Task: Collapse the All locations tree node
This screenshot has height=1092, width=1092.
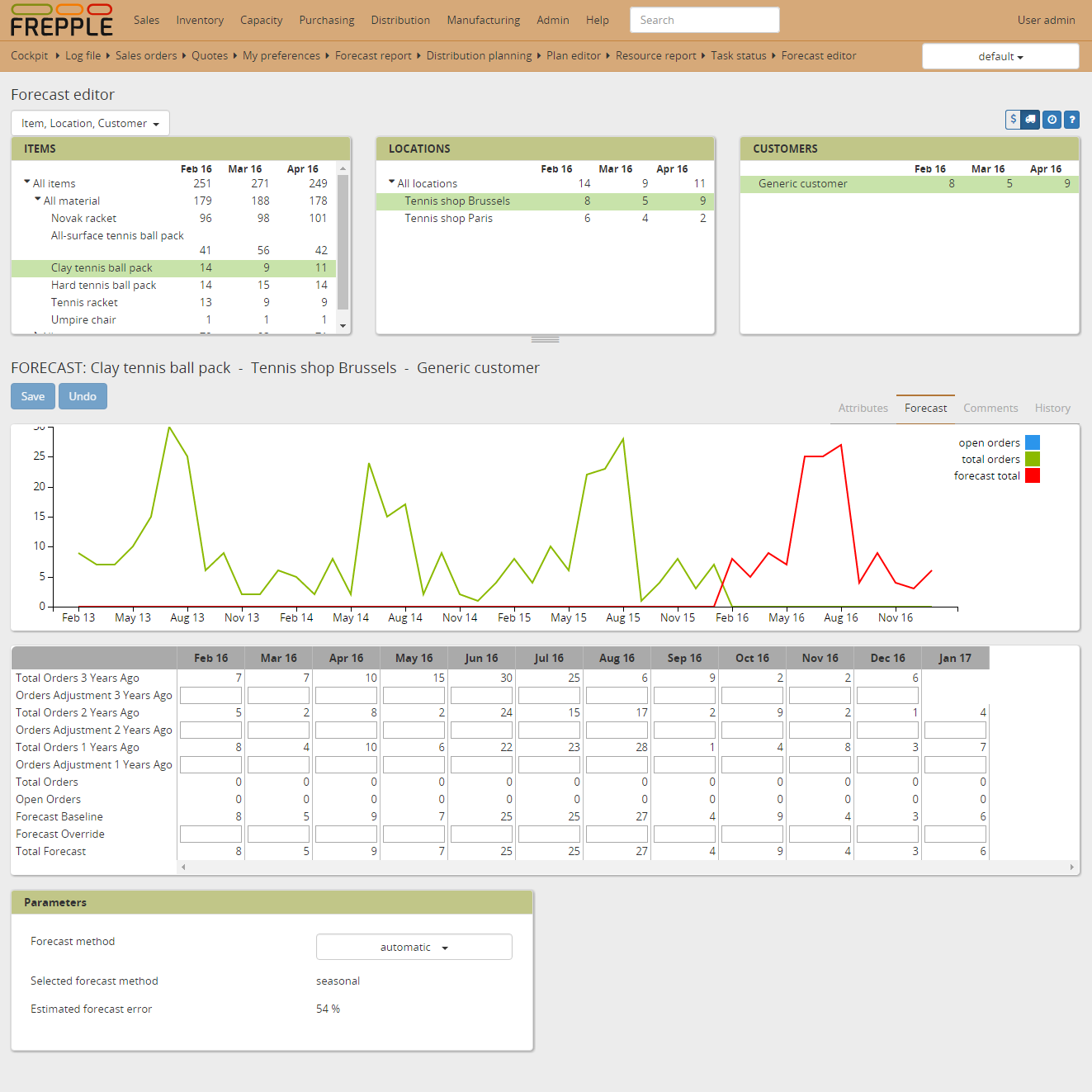Action: 392,182
